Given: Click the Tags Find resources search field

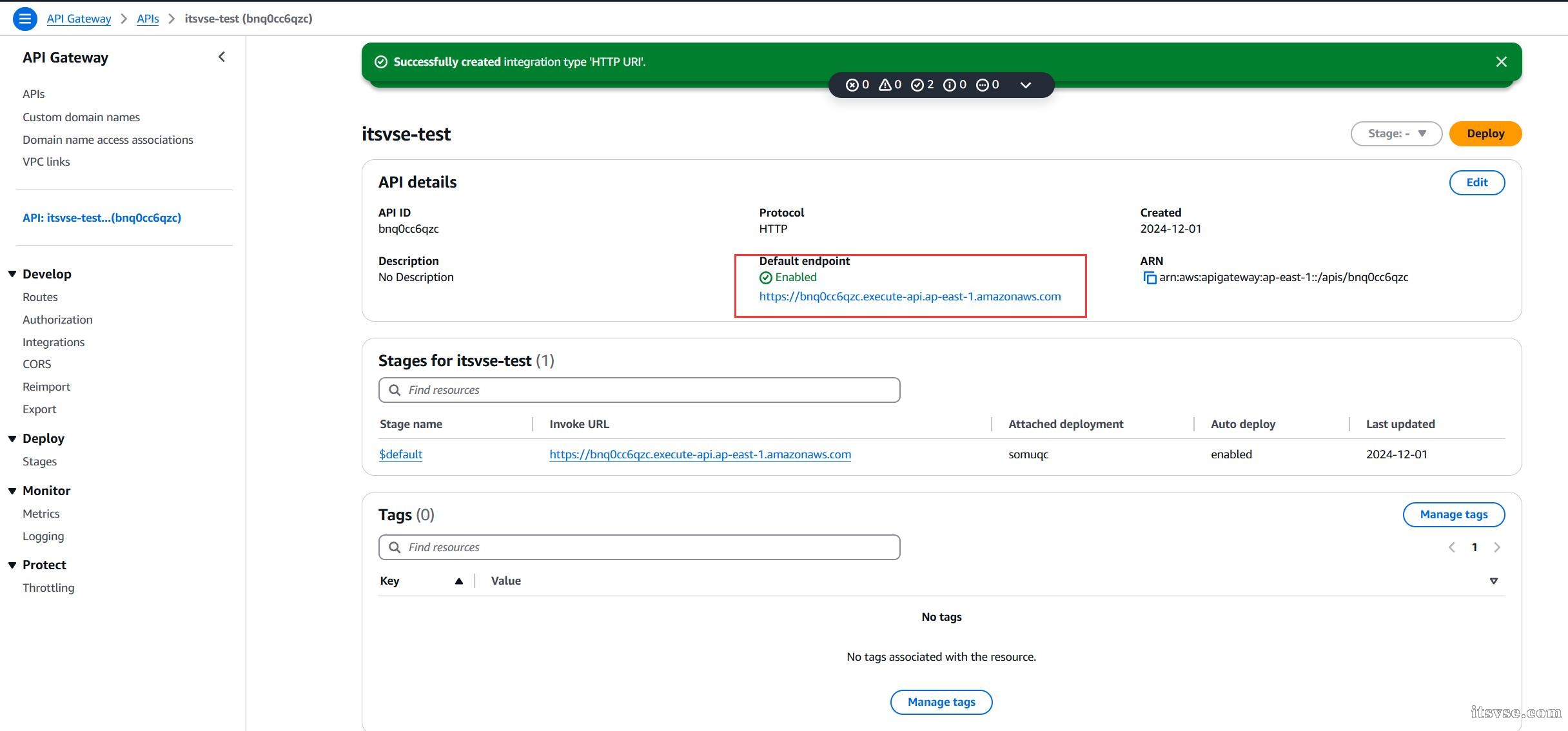Looking at the screenshot, I should (x=639, y=547).
